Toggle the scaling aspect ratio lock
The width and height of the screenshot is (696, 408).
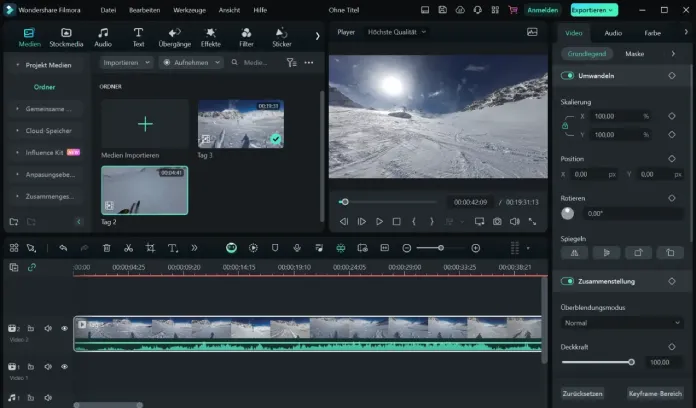pos(565,126)
